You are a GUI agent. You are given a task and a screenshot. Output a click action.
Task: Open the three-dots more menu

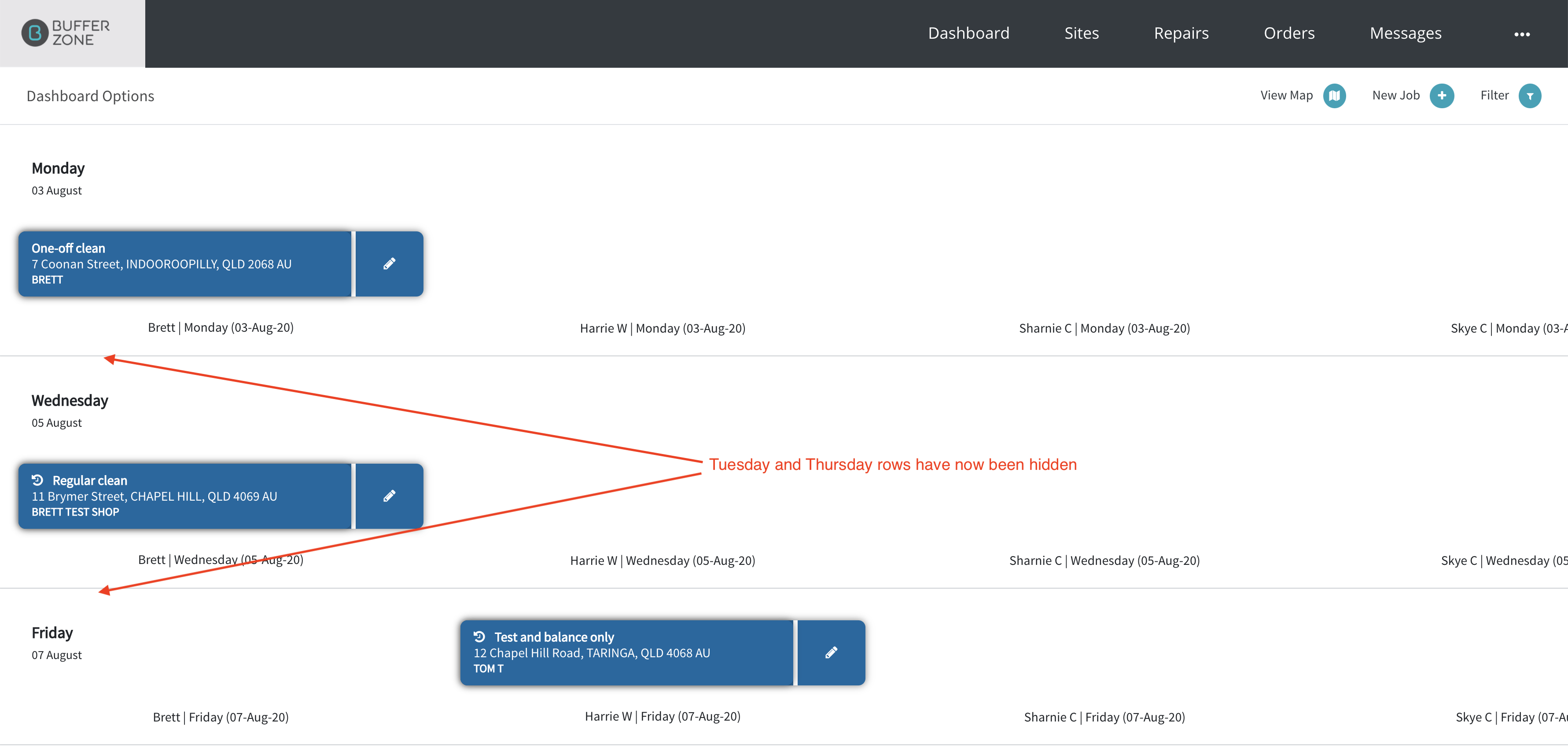[1522, 34]
